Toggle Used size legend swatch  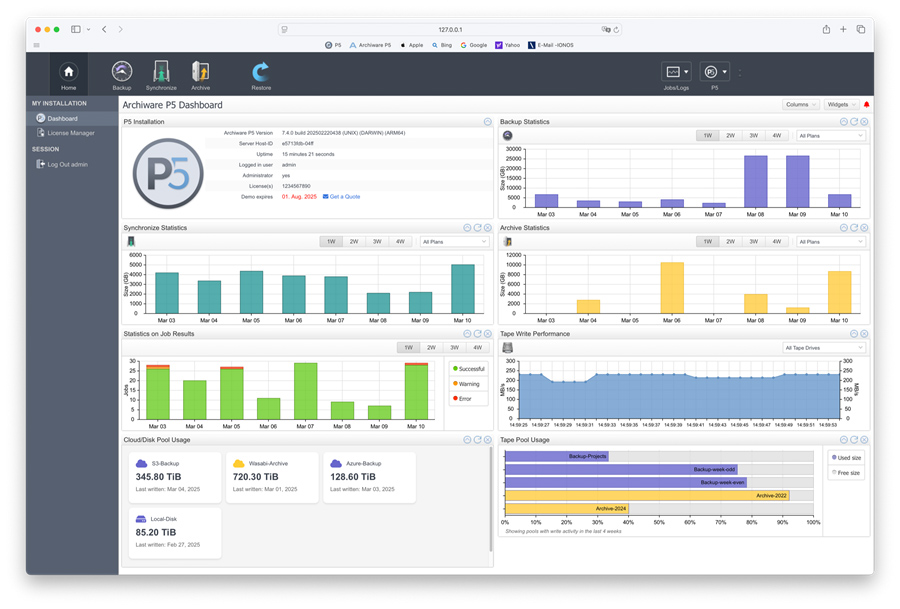click(x=835, y=458)
